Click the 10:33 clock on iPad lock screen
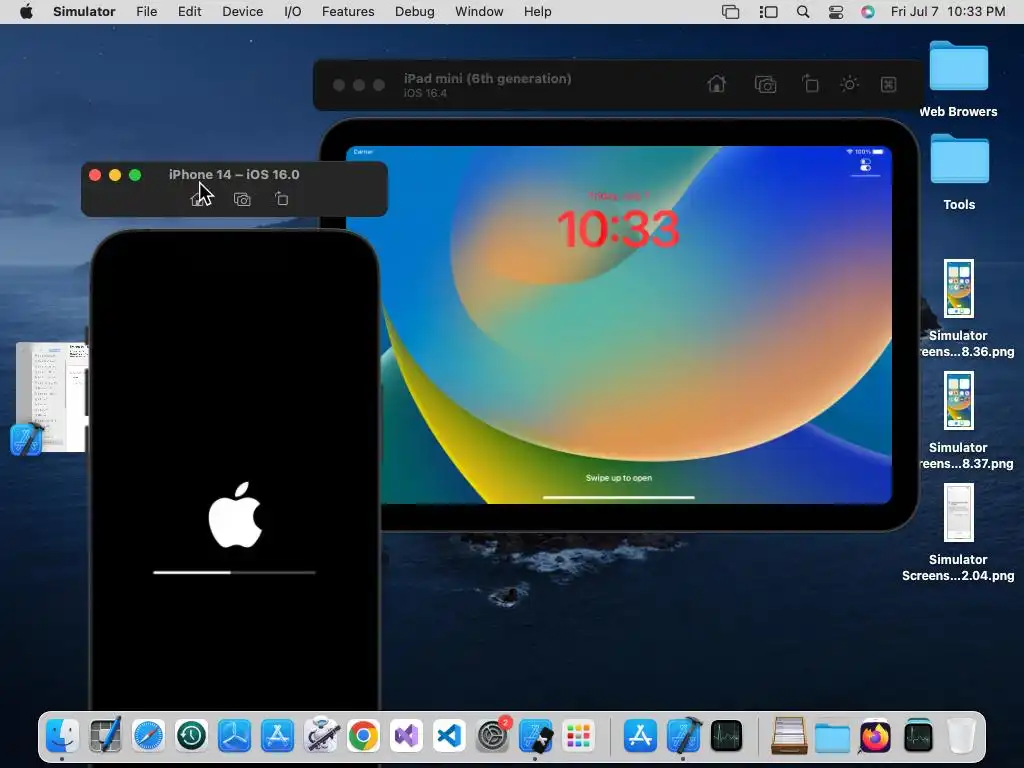This screenshot has width=1024, height=768. point(618,229)
